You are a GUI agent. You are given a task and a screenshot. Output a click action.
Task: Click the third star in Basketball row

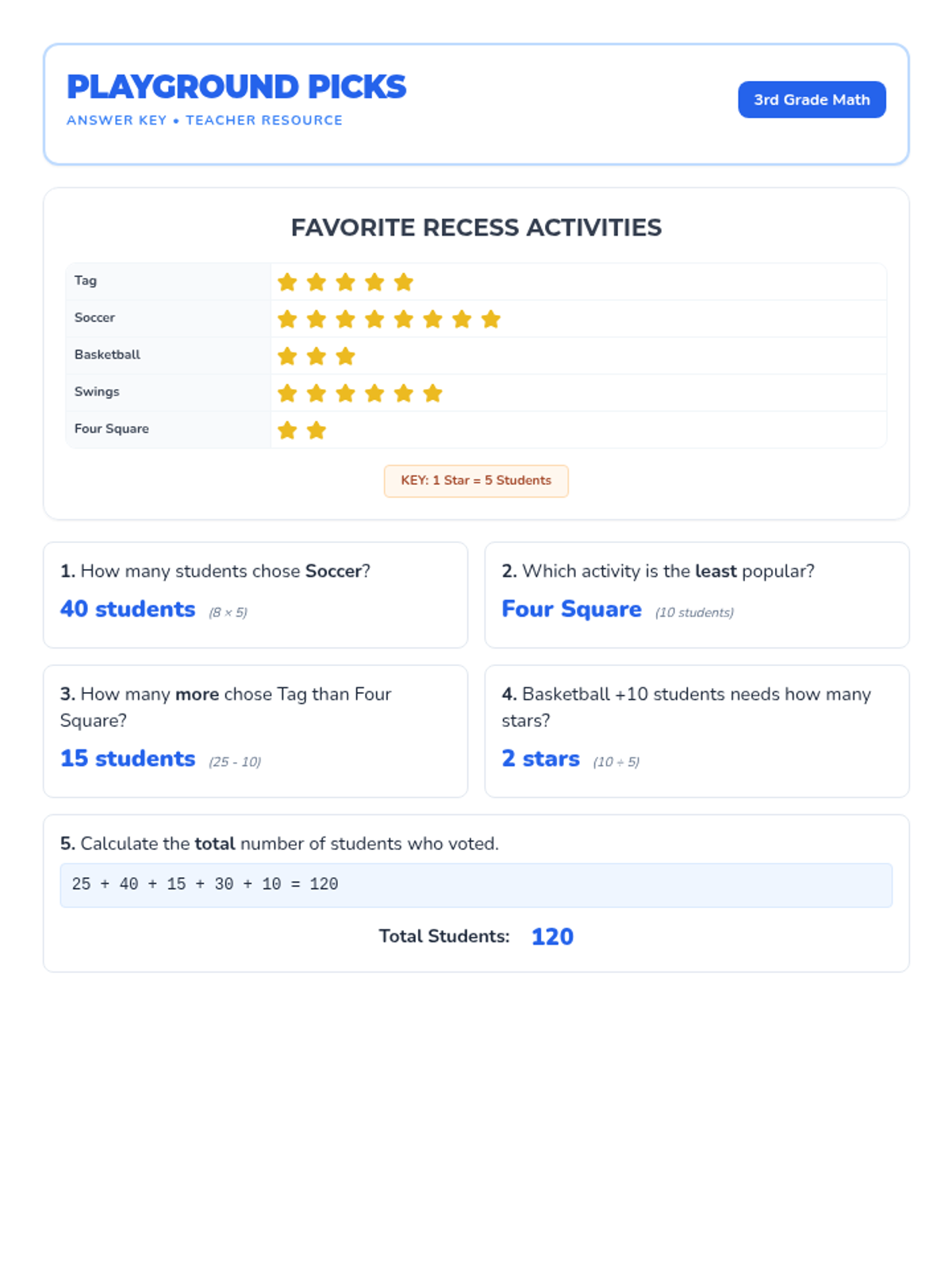click(345, 356)
